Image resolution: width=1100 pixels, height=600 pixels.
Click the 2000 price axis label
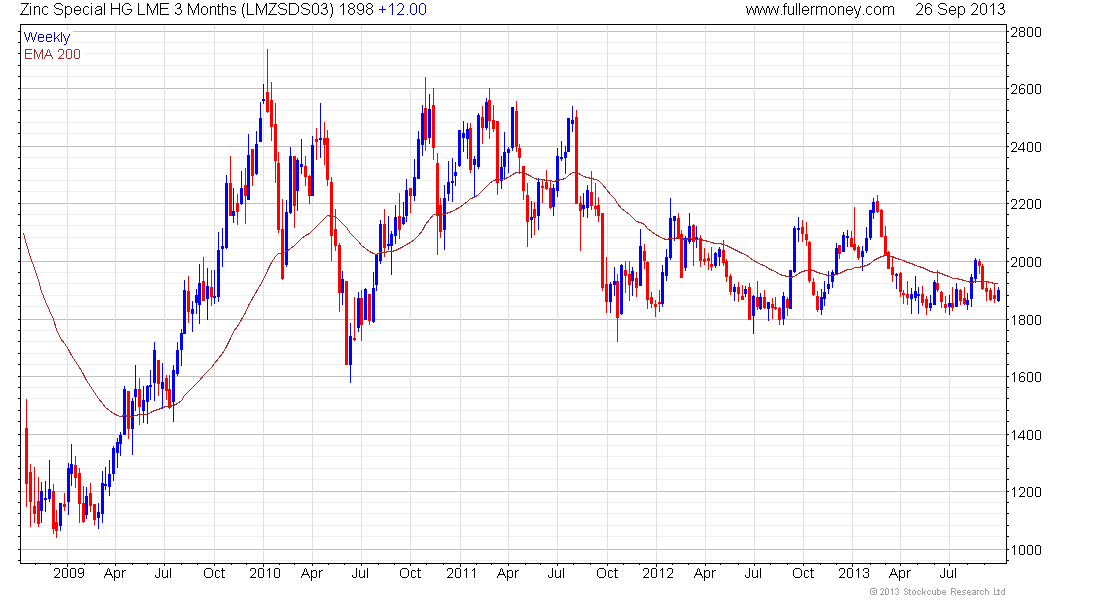(x=1026, y=262)
